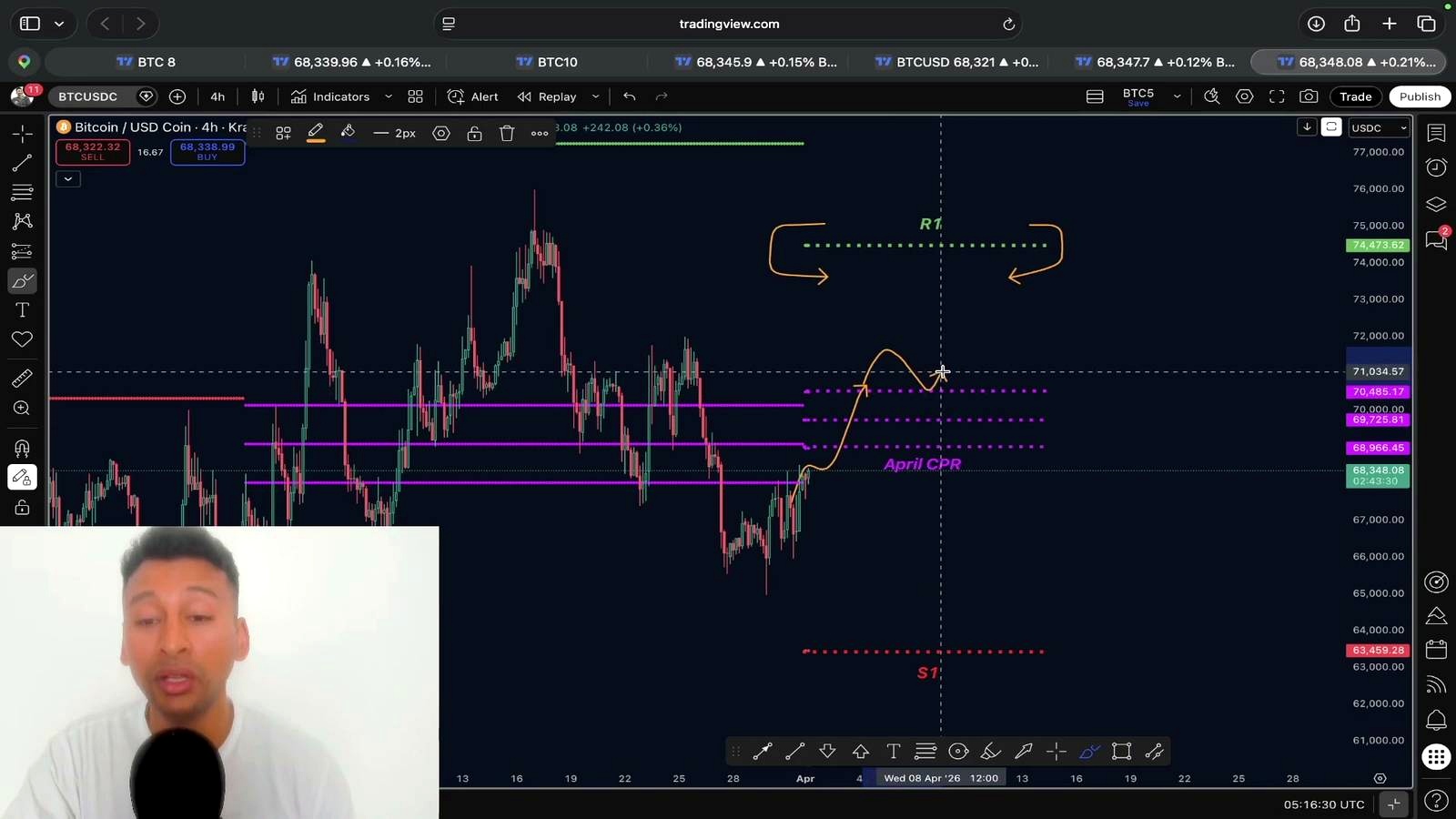Open the help center question mark
This screenshot has width=1456, height=819.
pyautogui.click(x=1436, y=801)
